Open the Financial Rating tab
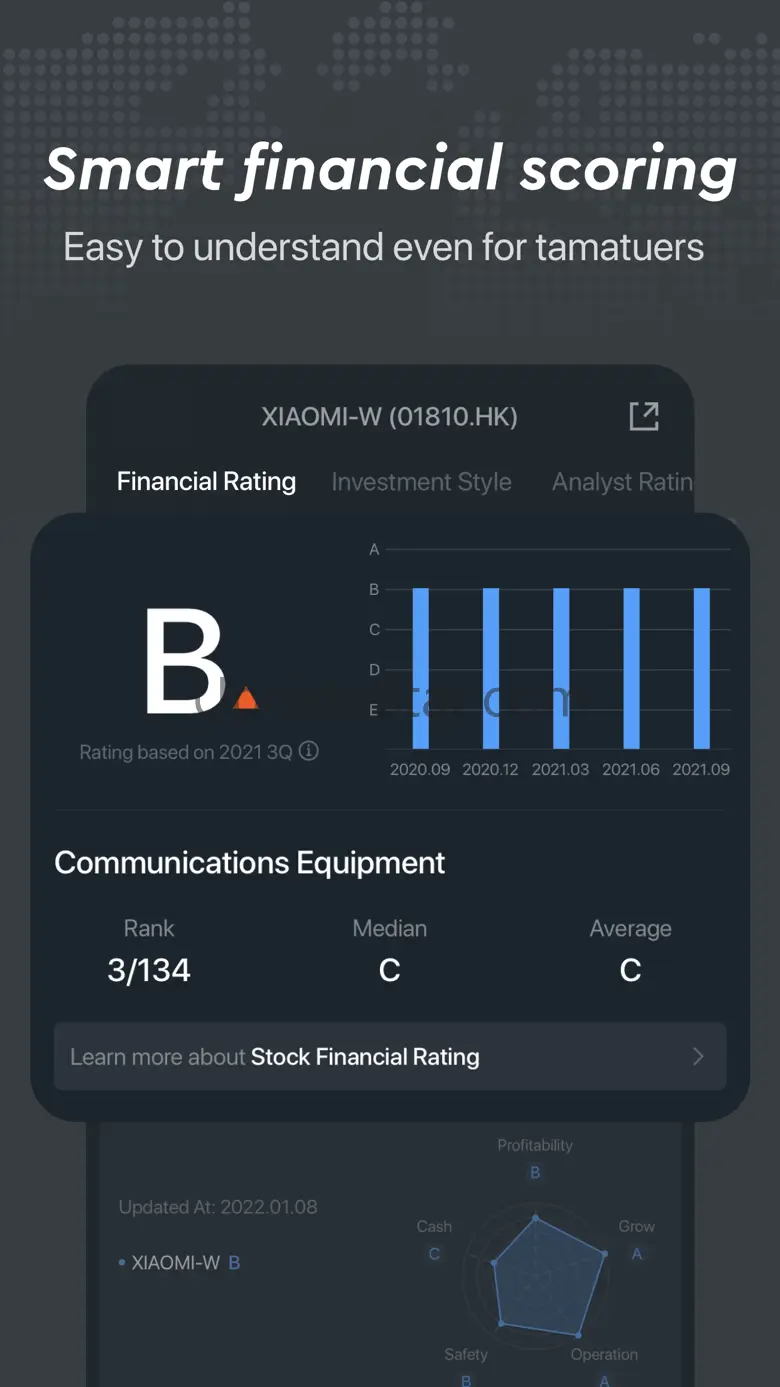Screen dimensions: 780x1387 coord(206,482)
